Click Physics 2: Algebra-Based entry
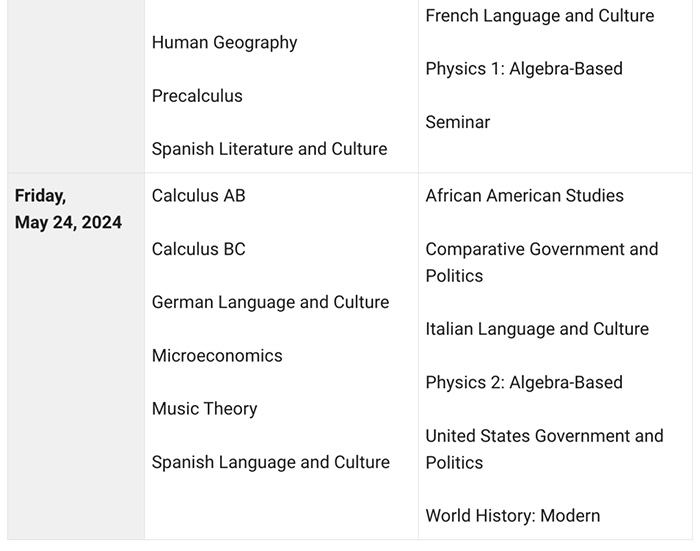700x551 pixels. pyautogui.click(x=523, y=383)
